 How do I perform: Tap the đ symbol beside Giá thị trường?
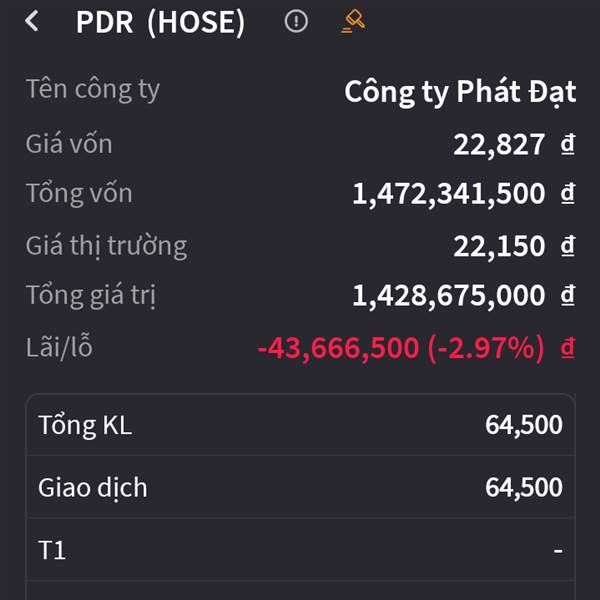pos(567,245)
